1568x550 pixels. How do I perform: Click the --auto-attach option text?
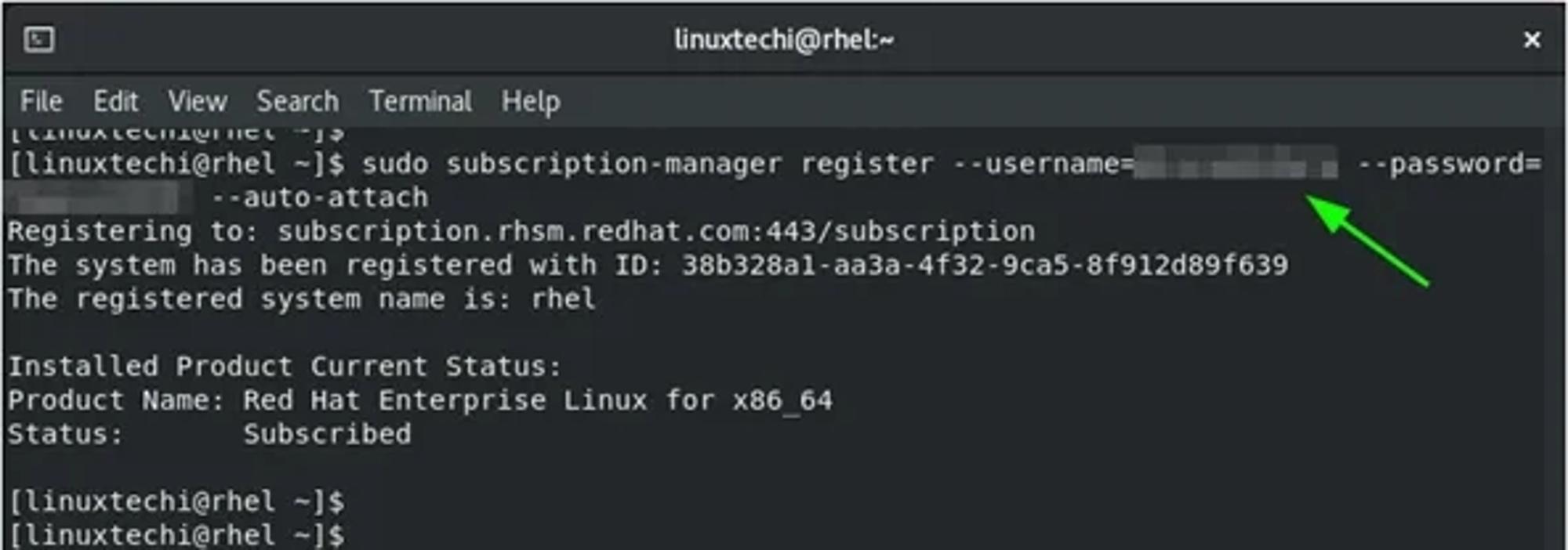(x=320, y=198)
